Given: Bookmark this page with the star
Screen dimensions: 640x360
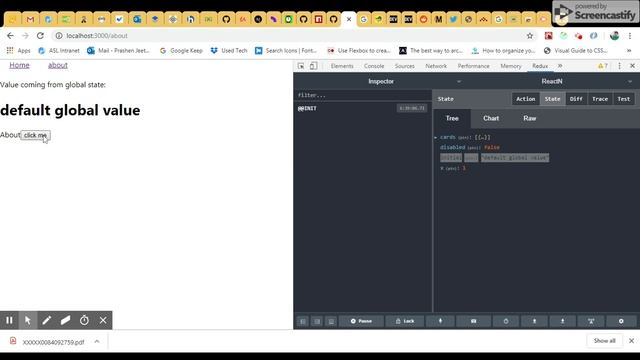Looking at the screenshot, I should (530, 36).
